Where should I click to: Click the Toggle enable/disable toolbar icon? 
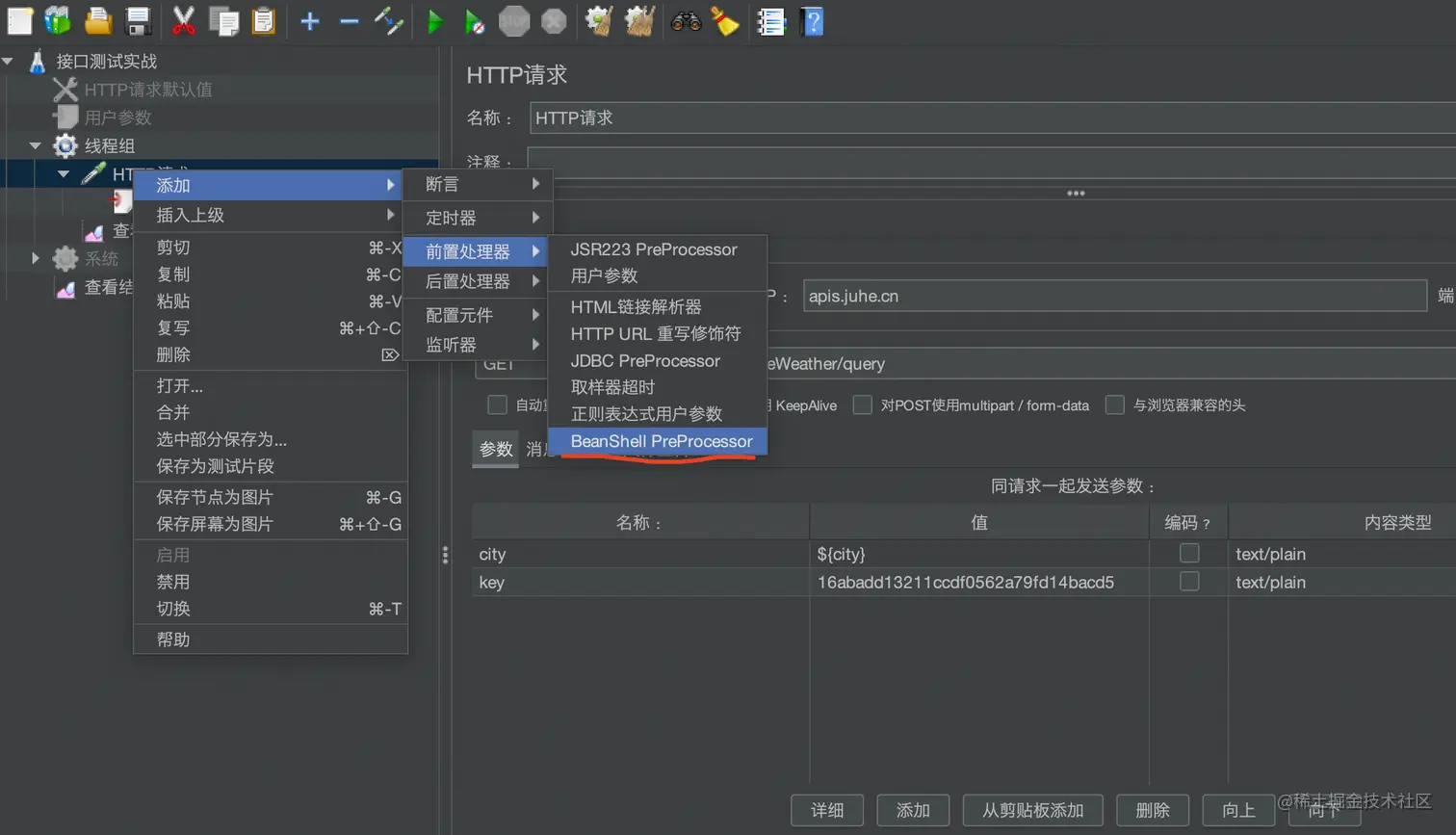389,20
